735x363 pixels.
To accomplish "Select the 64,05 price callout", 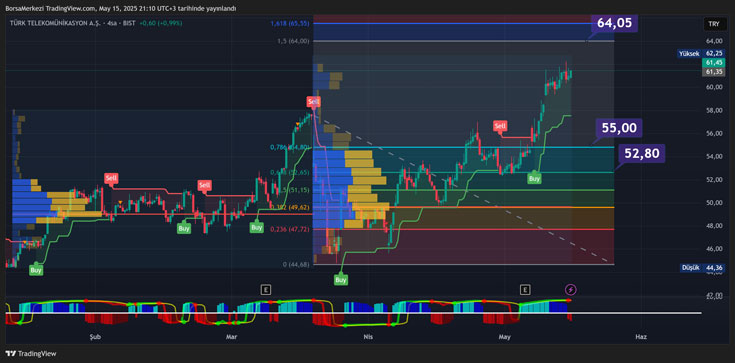I will (x=615, y=23).
